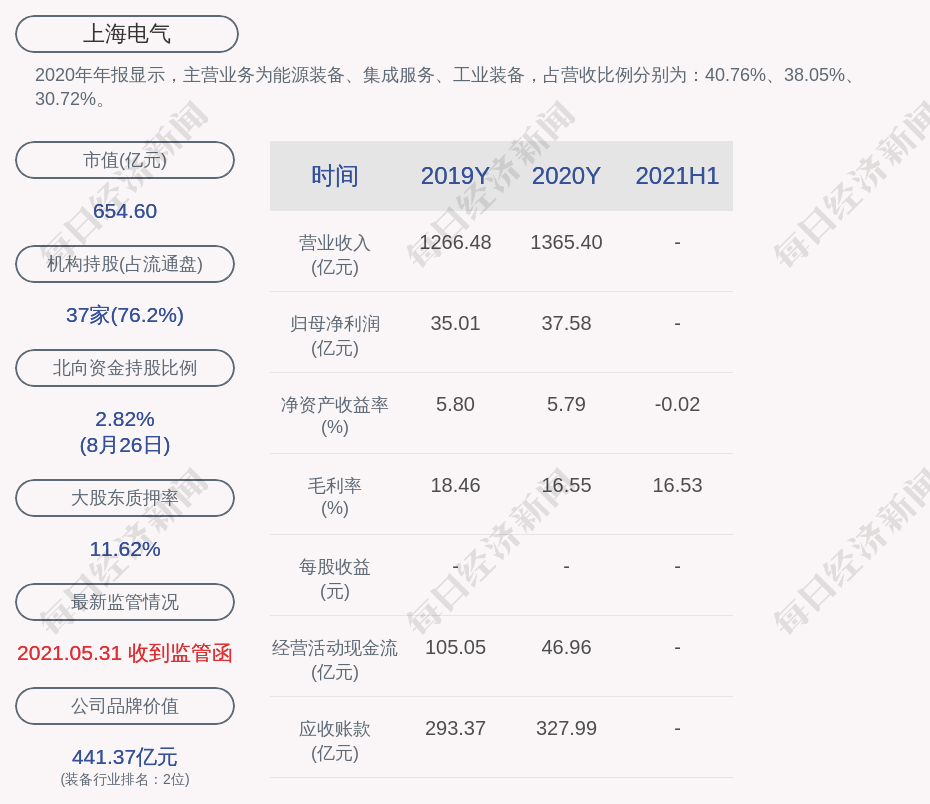This screenshot has width=930, height=804.
Task: Click the 净资产收益率(%) row label
Action: (x=335, y=416)
